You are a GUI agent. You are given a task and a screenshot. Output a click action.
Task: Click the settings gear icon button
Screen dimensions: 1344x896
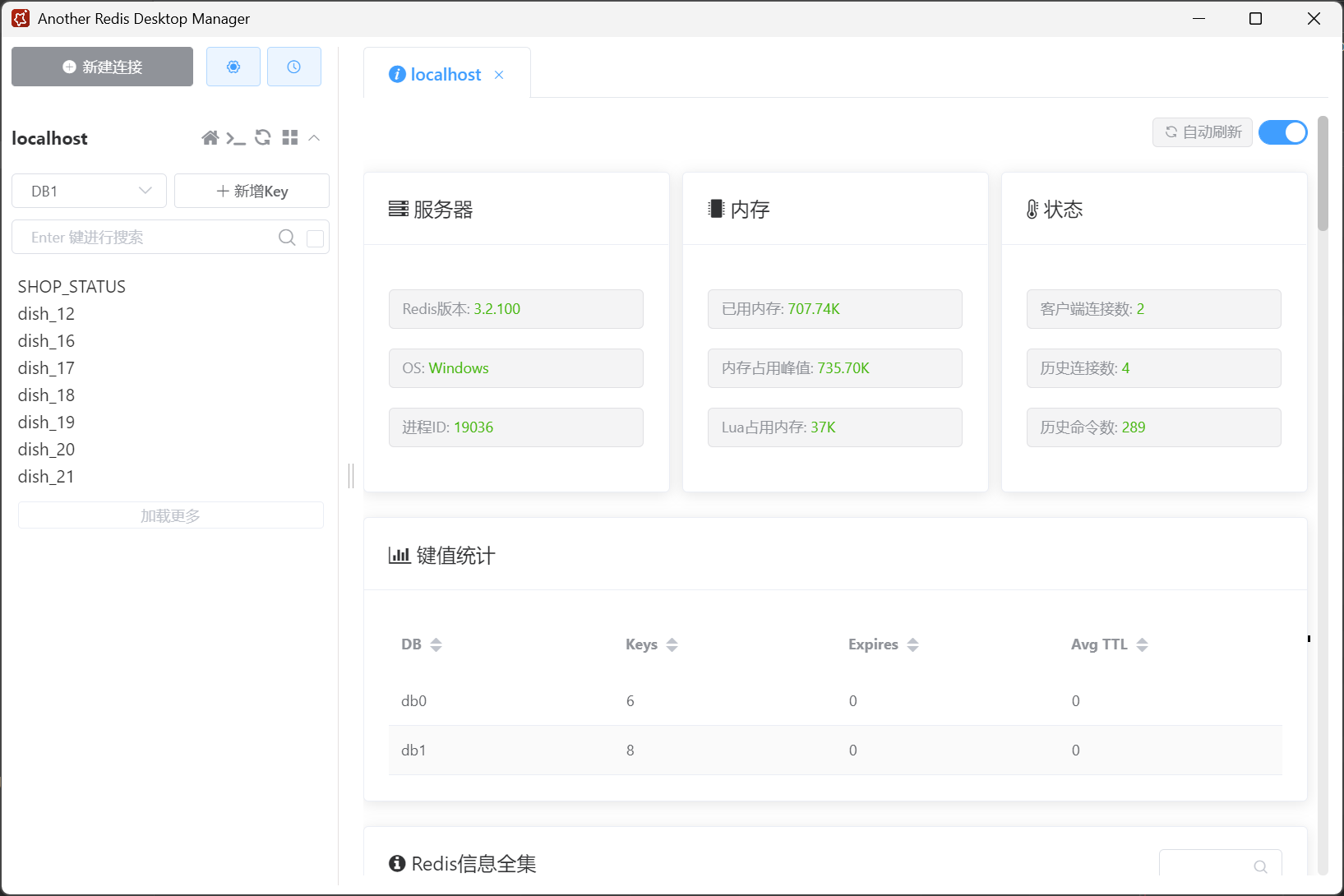point(233,67)
